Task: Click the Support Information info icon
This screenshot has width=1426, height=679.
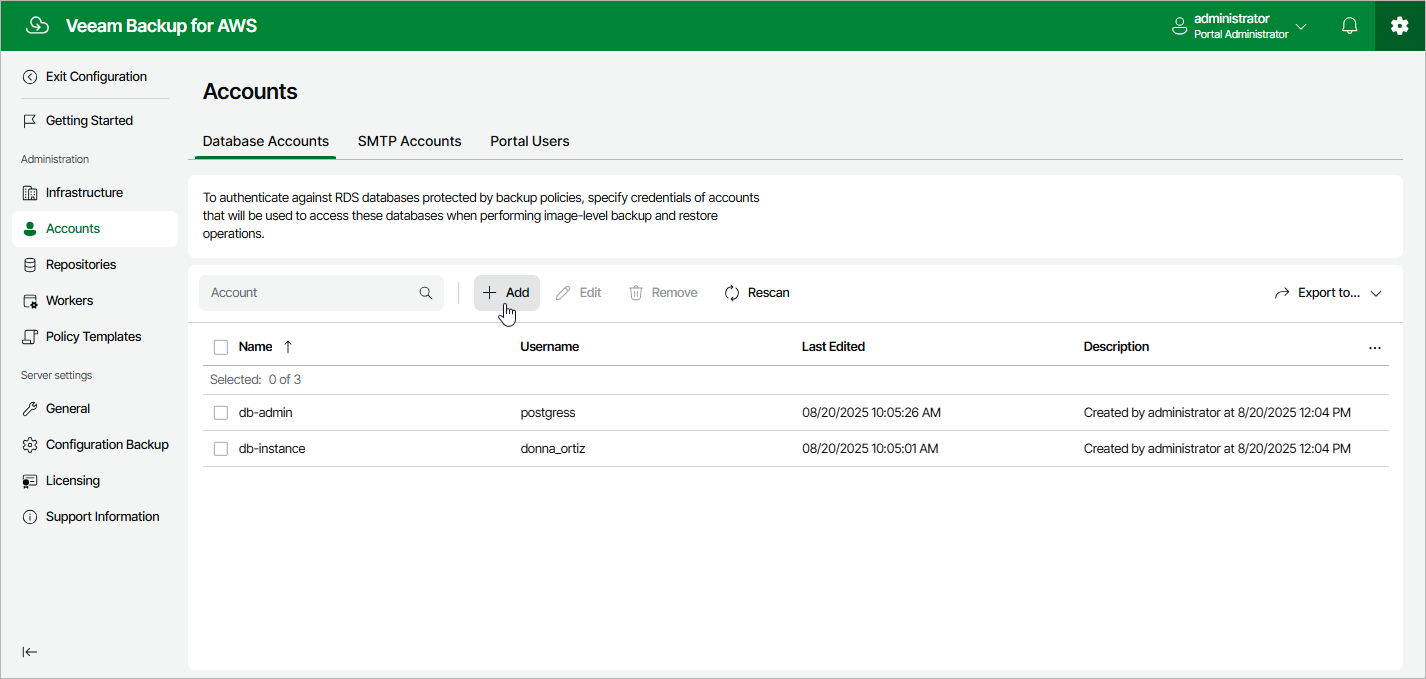Action: point(30,517)
